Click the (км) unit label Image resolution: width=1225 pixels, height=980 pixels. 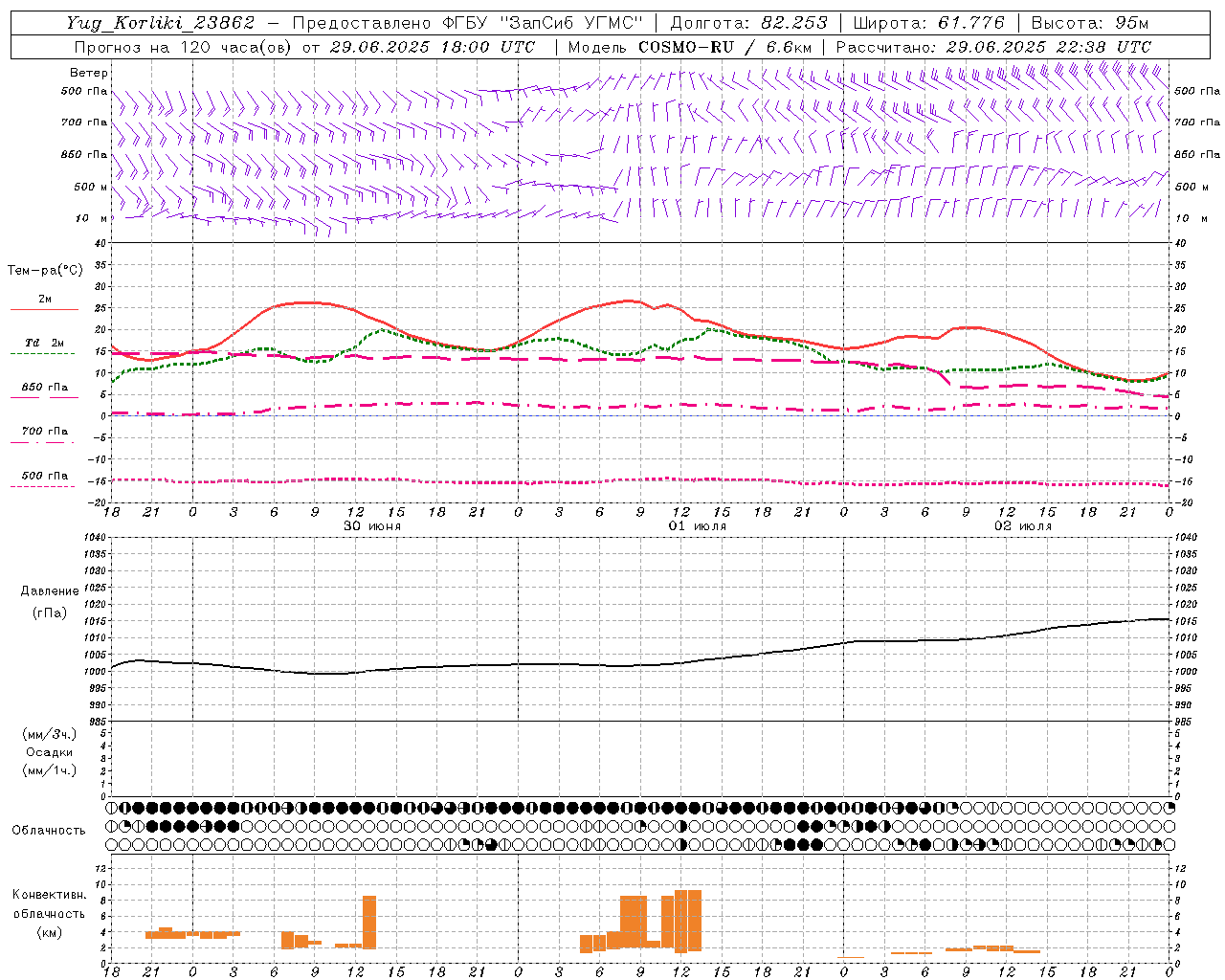(50, 932)
